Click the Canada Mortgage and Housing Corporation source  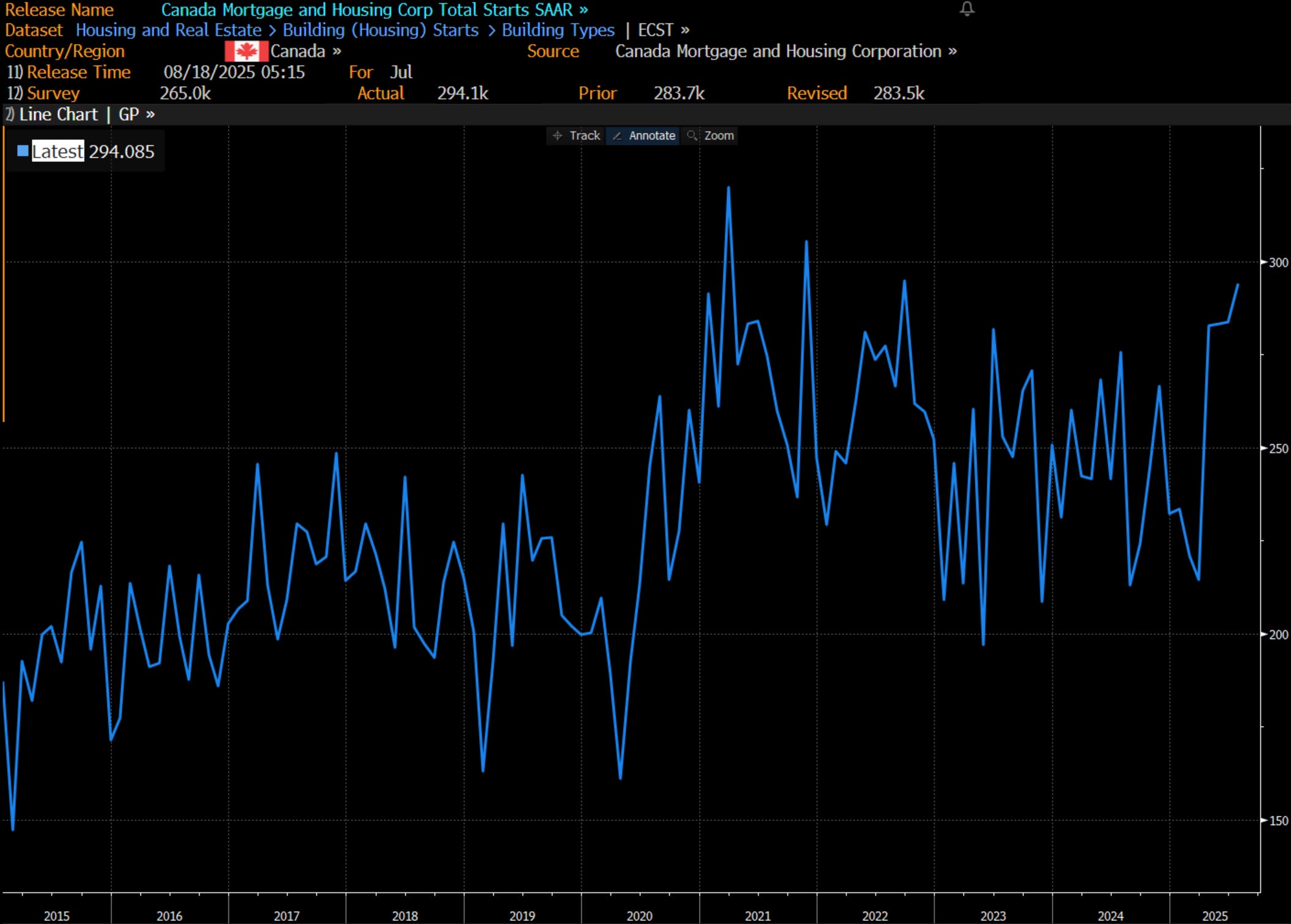777,51
